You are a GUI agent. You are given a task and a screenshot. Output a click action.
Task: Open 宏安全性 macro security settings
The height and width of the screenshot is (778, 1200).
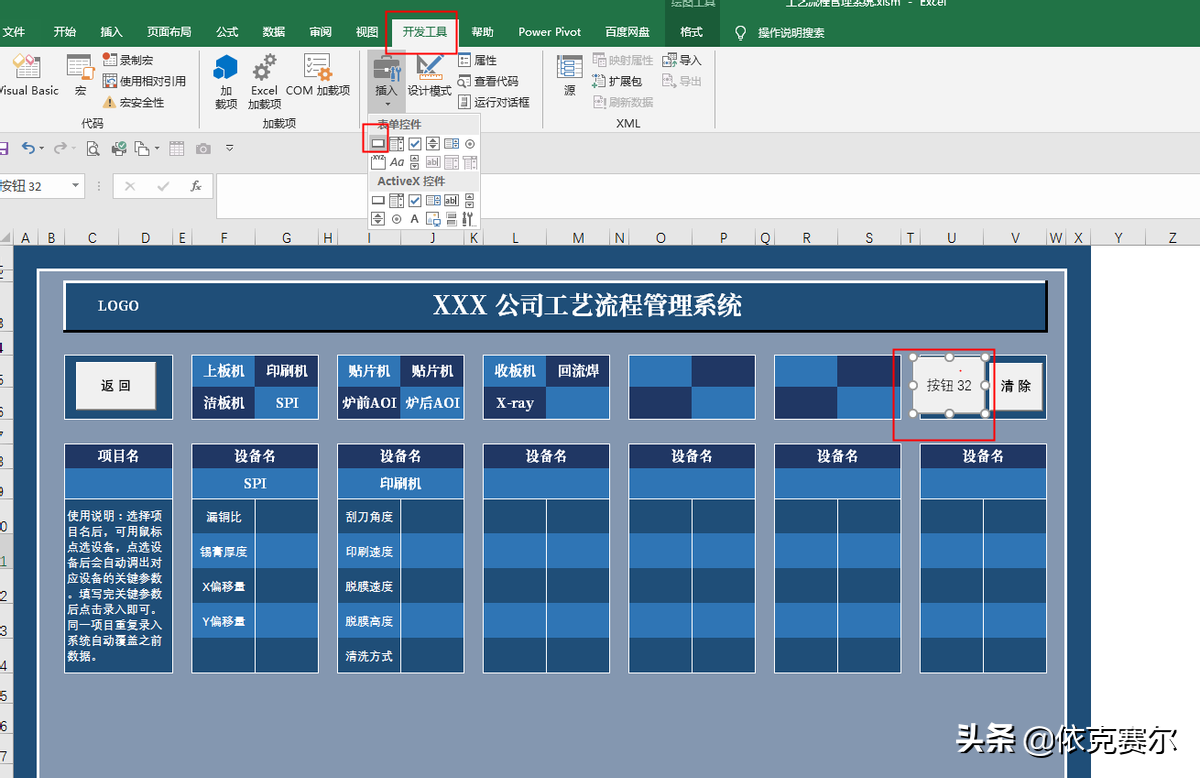133,102
